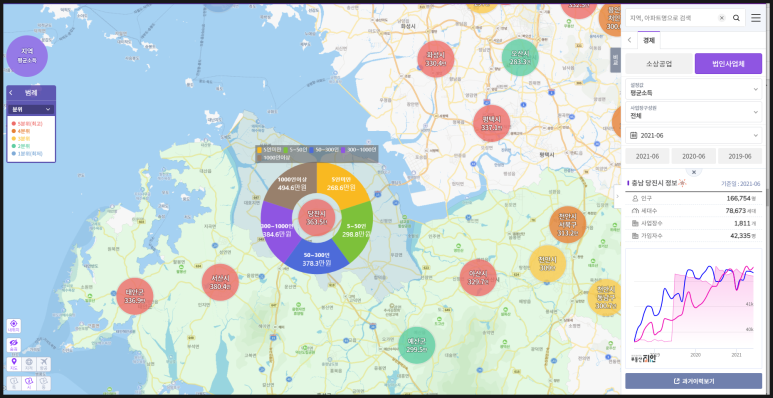The height and width of the screenshot is (398, 773).
Task: Open the hamburger menu icon
Action: coord(756,18)
